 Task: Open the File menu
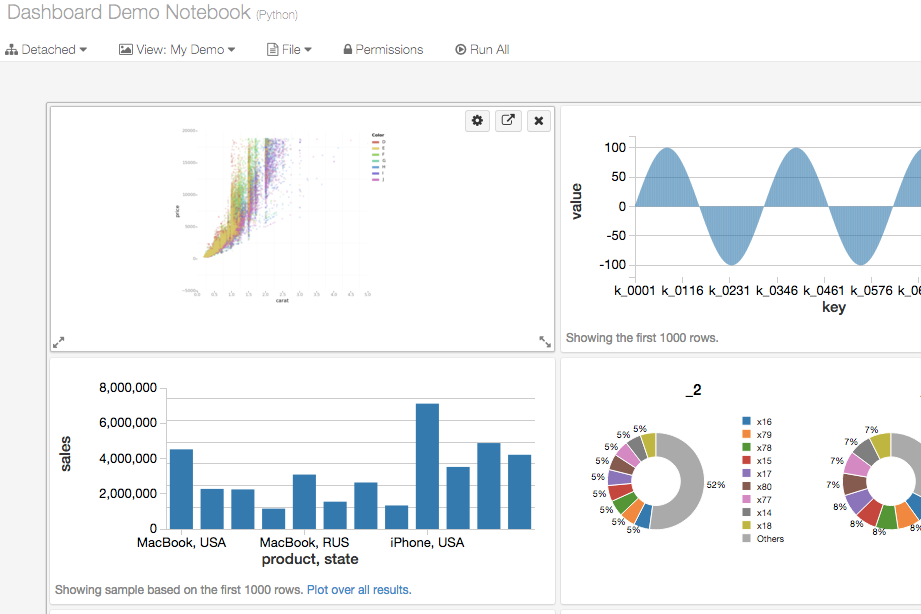pyautogui.click(x=289, y=49)
